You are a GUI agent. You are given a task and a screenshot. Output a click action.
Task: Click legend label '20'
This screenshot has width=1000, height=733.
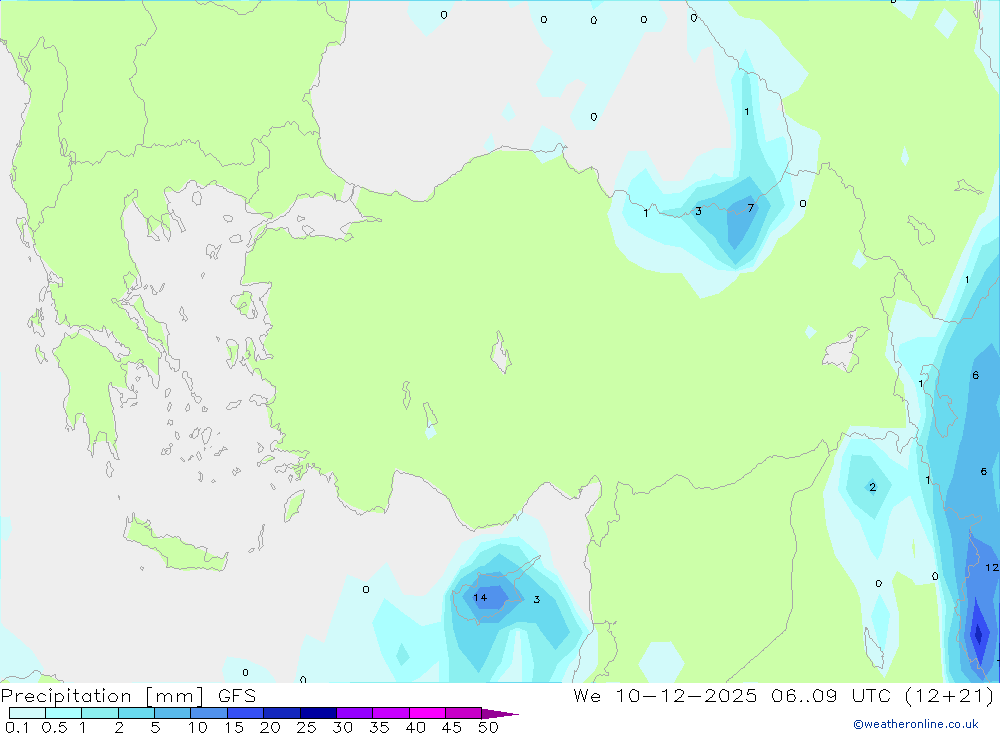point(270,727)
